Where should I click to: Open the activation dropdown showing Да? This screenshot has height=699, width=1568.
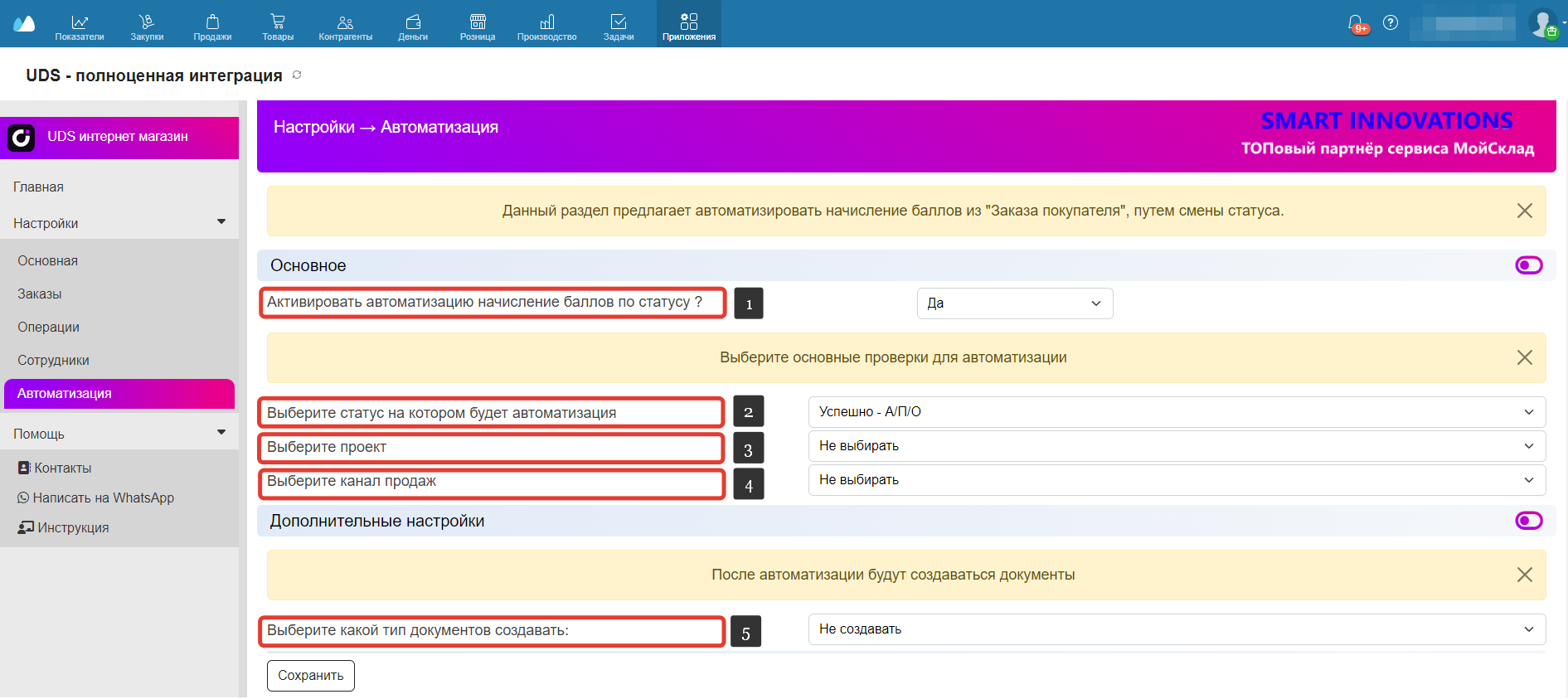click(x=1014, y=303)
